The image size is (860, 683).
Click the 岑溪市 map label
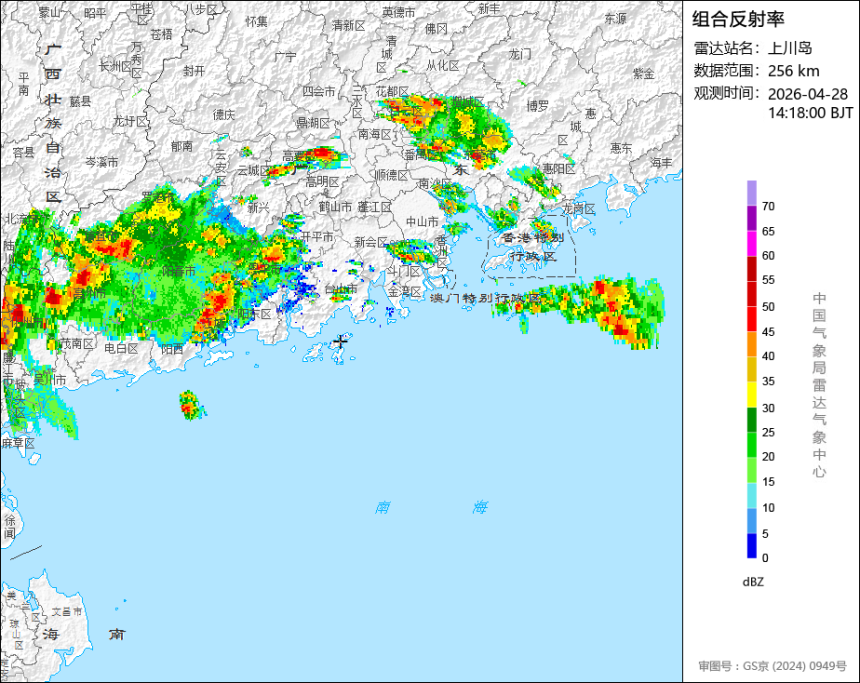click(101, 162)
